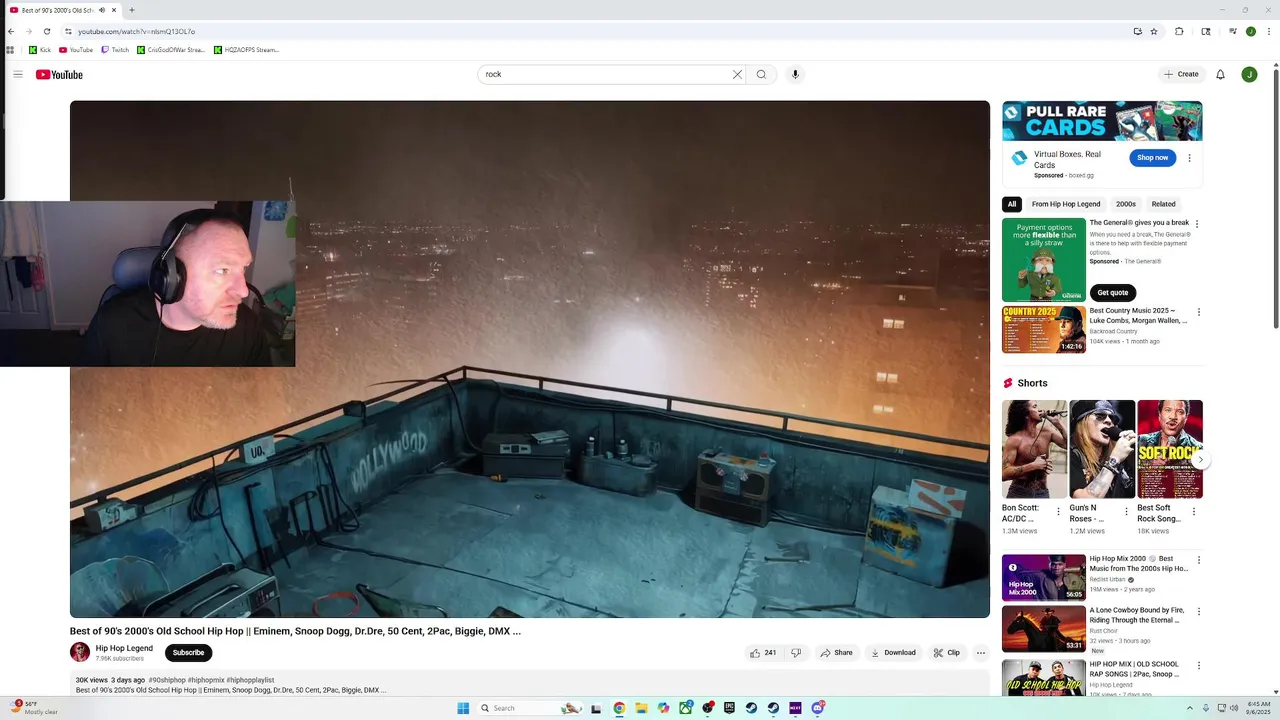
Task: Bookmark this page with the star icon
Action: (x=1154, y=31)
